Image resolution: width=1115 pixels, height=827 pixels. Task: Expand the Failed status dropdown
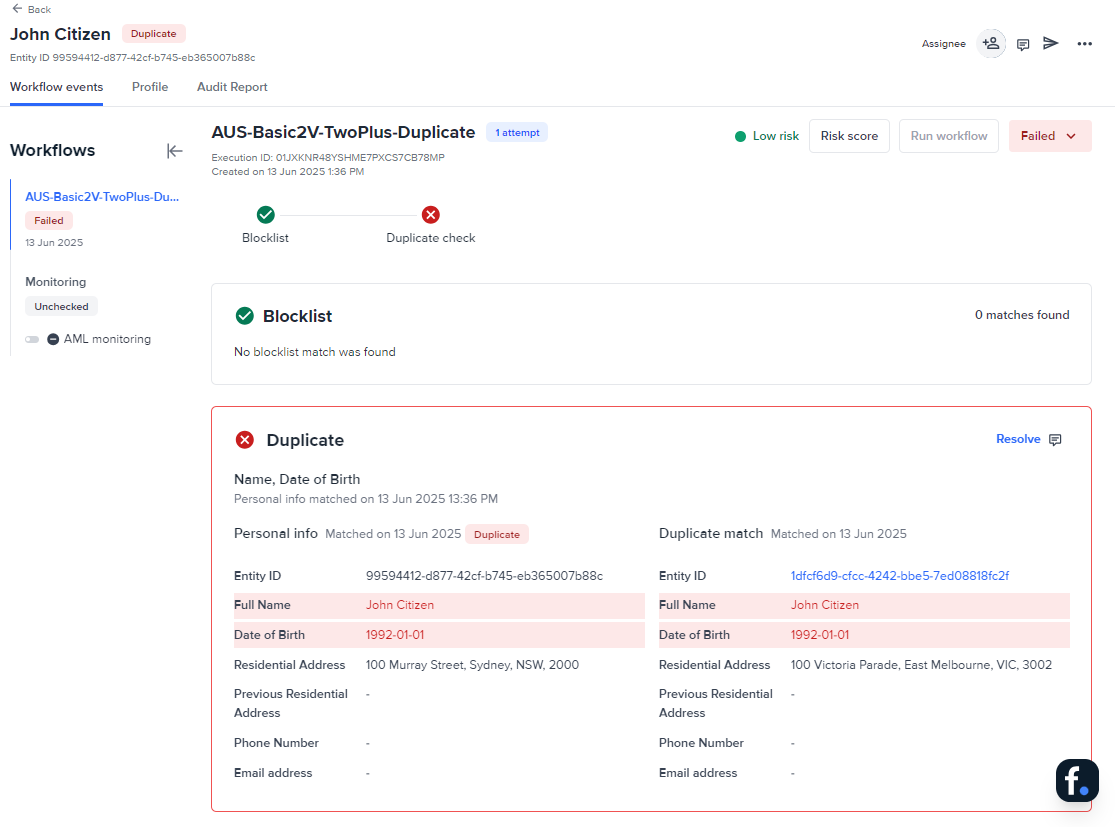[x=1049, y=136]
